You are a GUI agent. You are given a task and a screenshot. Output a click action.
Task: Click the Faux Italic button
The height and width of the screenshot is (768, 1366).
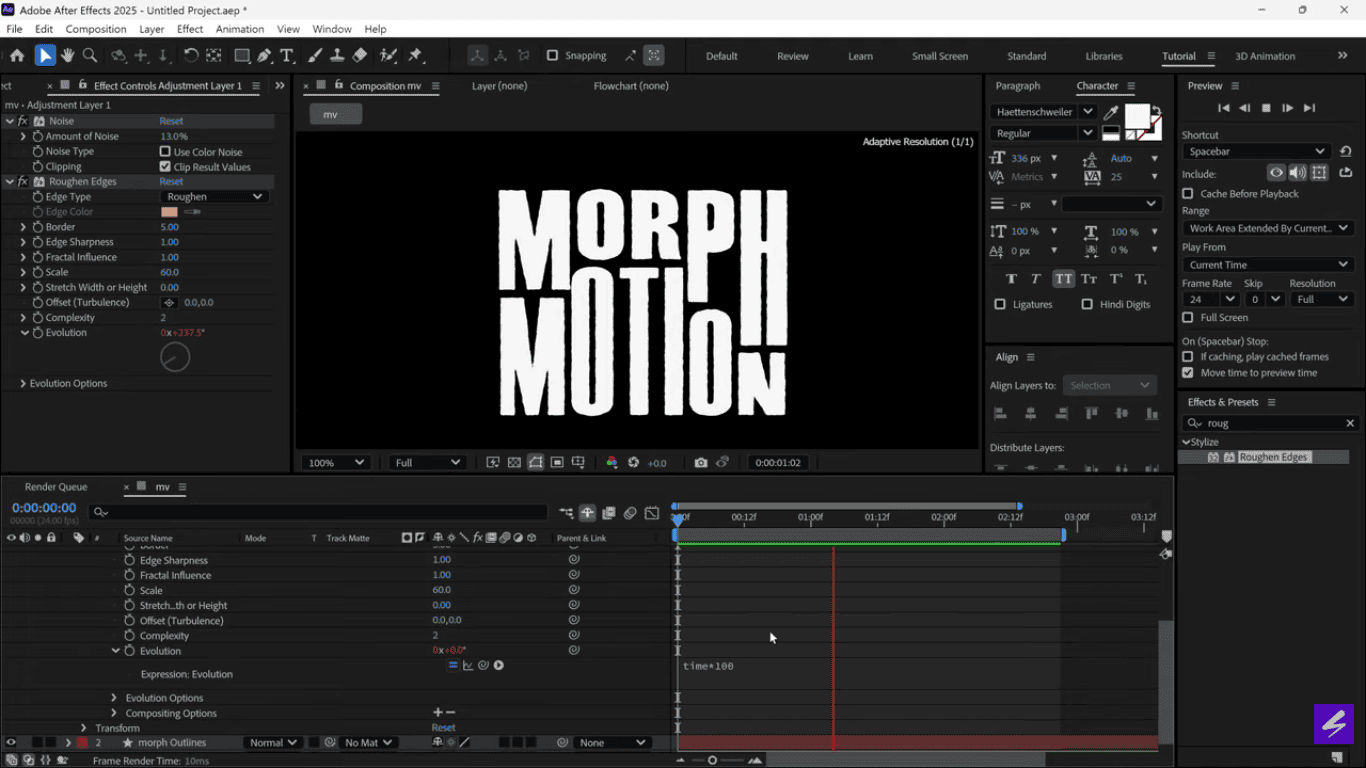(x=1036, y=279)
